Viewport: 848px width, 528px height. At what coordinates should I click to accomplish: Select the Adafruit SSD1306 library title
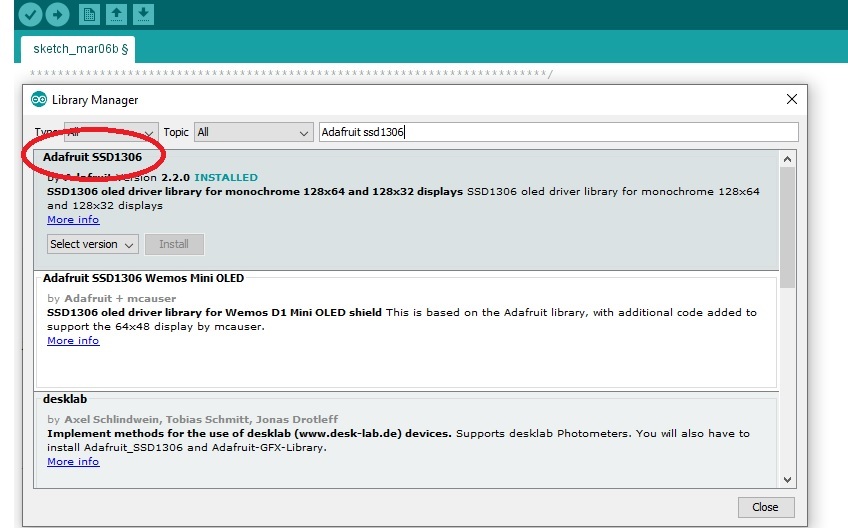coord(92,157)
